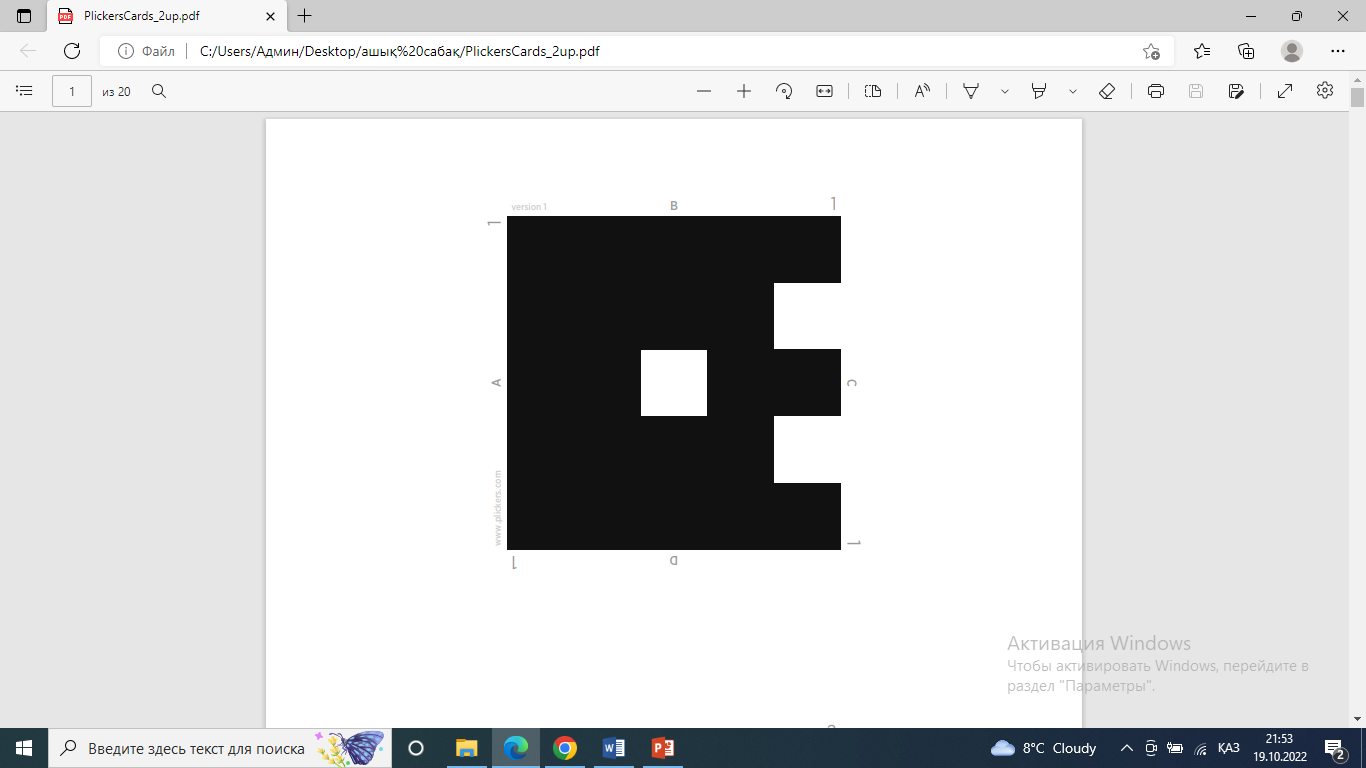
Task: Select the fit to width button
Action: pos(825,91)
